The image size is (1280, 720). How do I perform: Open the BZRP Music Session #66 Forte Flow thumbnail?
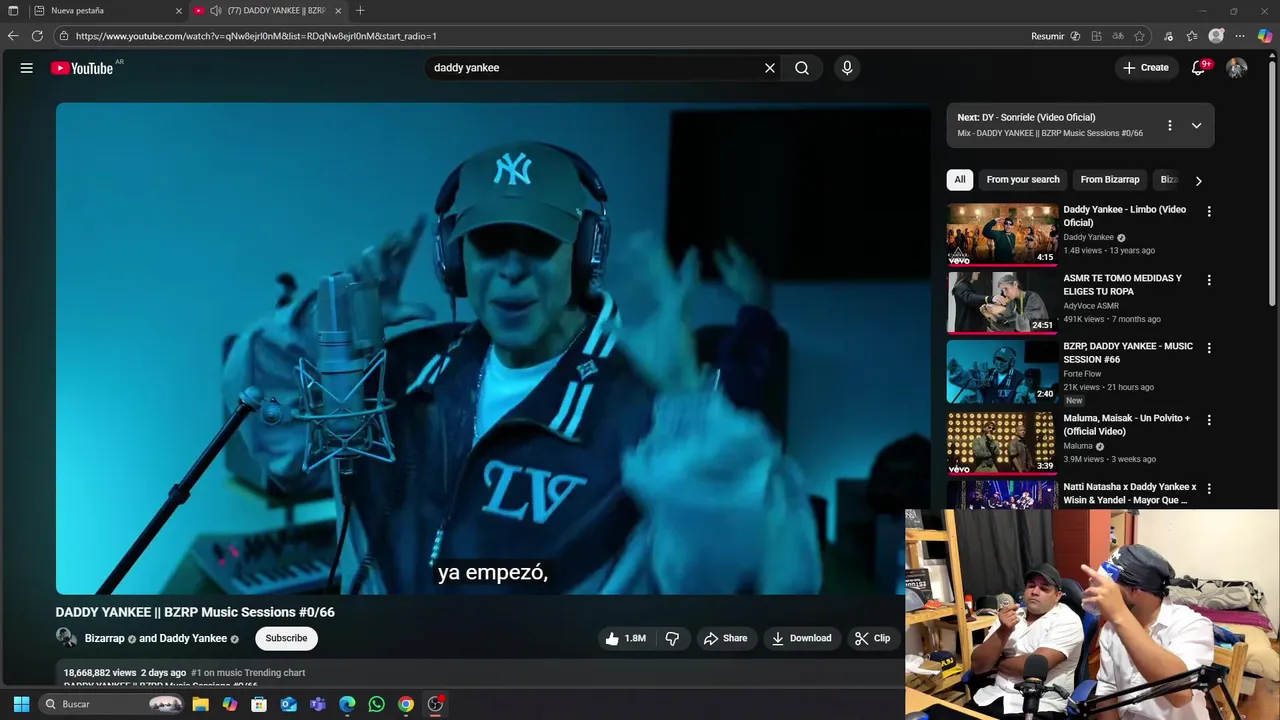coord(1002,370)
